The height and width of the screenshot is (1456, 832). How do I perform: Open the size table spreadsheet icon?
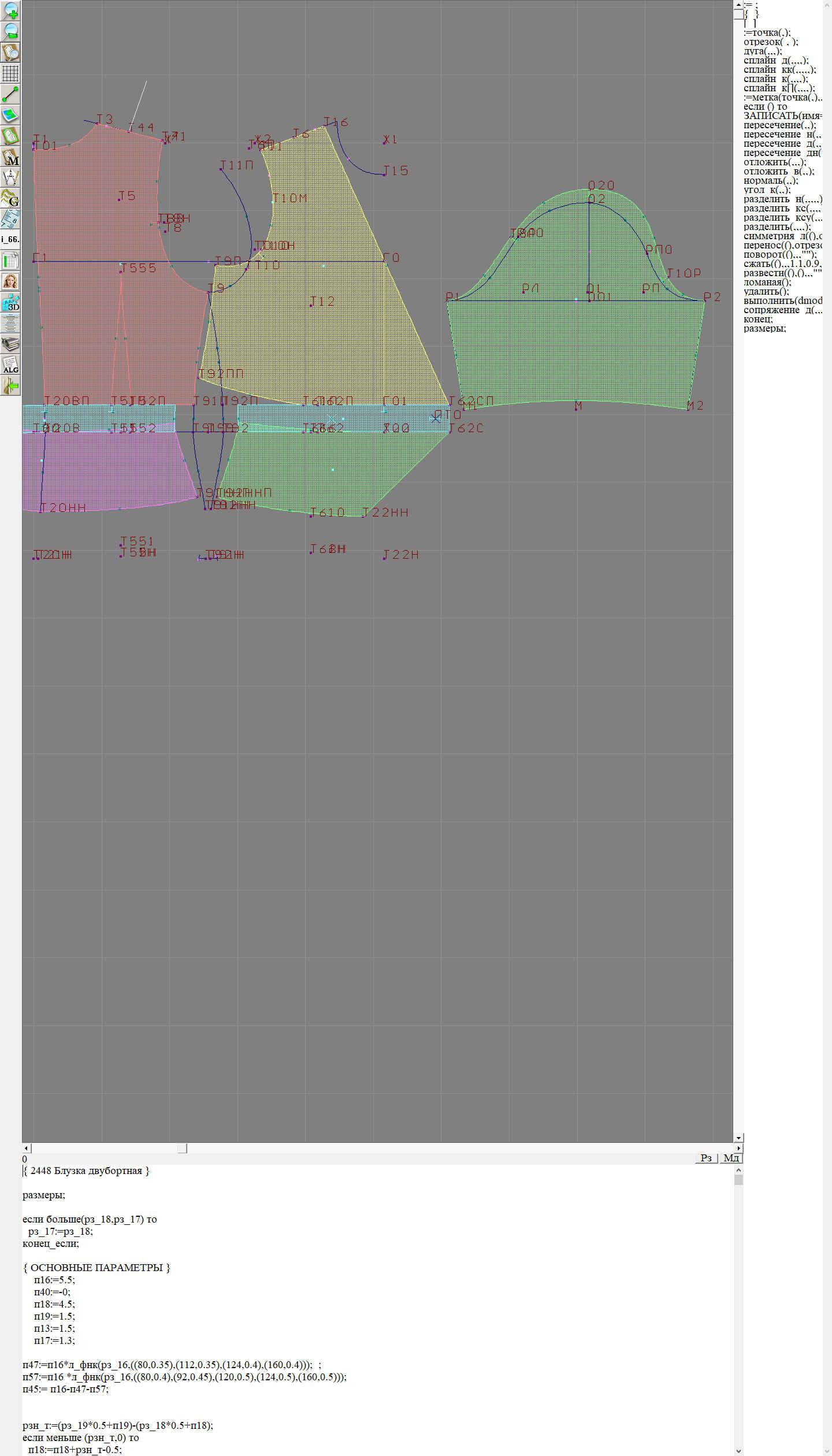[x=10, y=261]
